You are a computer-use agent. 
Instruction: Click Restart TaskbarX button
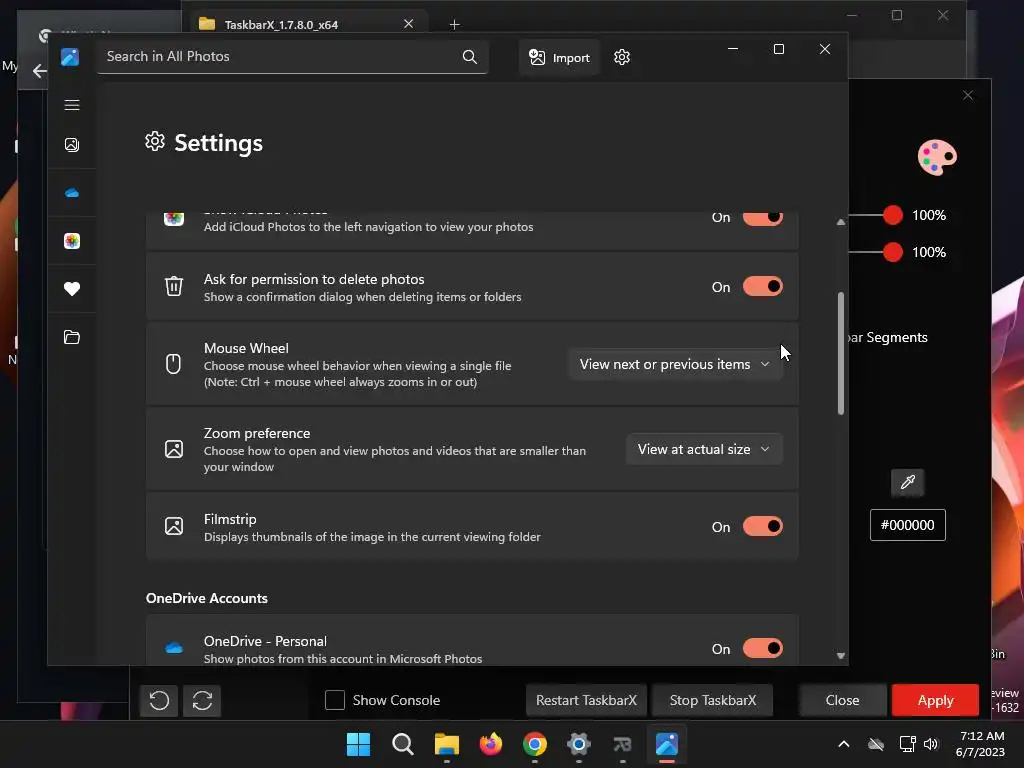coord(586,700)
